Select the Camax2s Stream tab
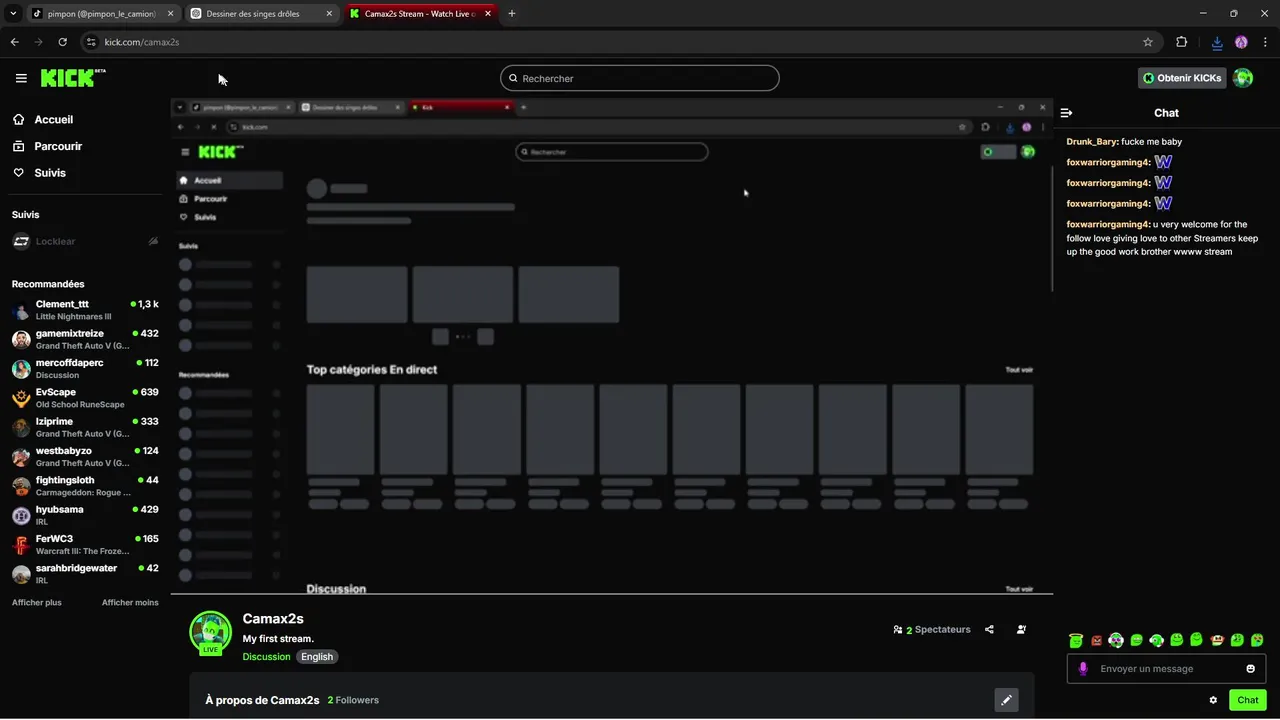Viewport: 1280px width, 720px height. pyautogui.click(x=419, y=14)
